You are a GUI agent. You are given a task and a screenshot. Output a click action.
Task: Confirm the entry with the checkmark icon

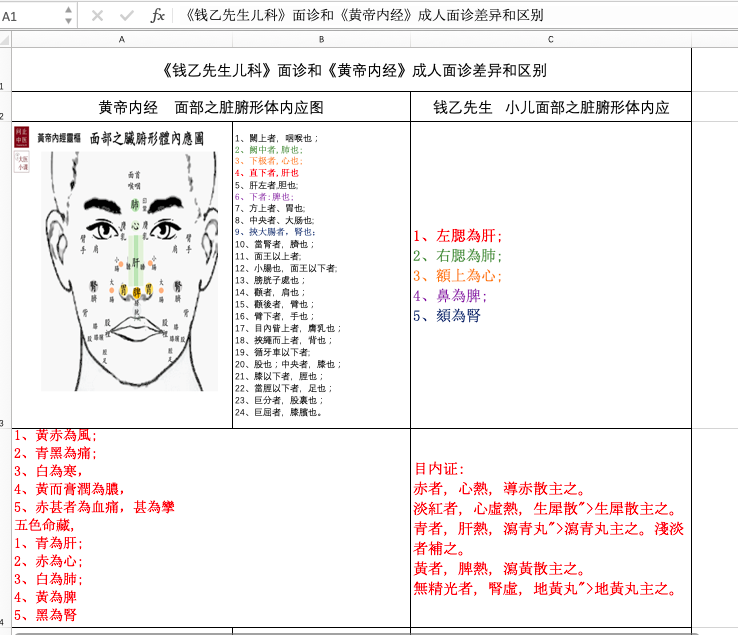coord(127,16)
